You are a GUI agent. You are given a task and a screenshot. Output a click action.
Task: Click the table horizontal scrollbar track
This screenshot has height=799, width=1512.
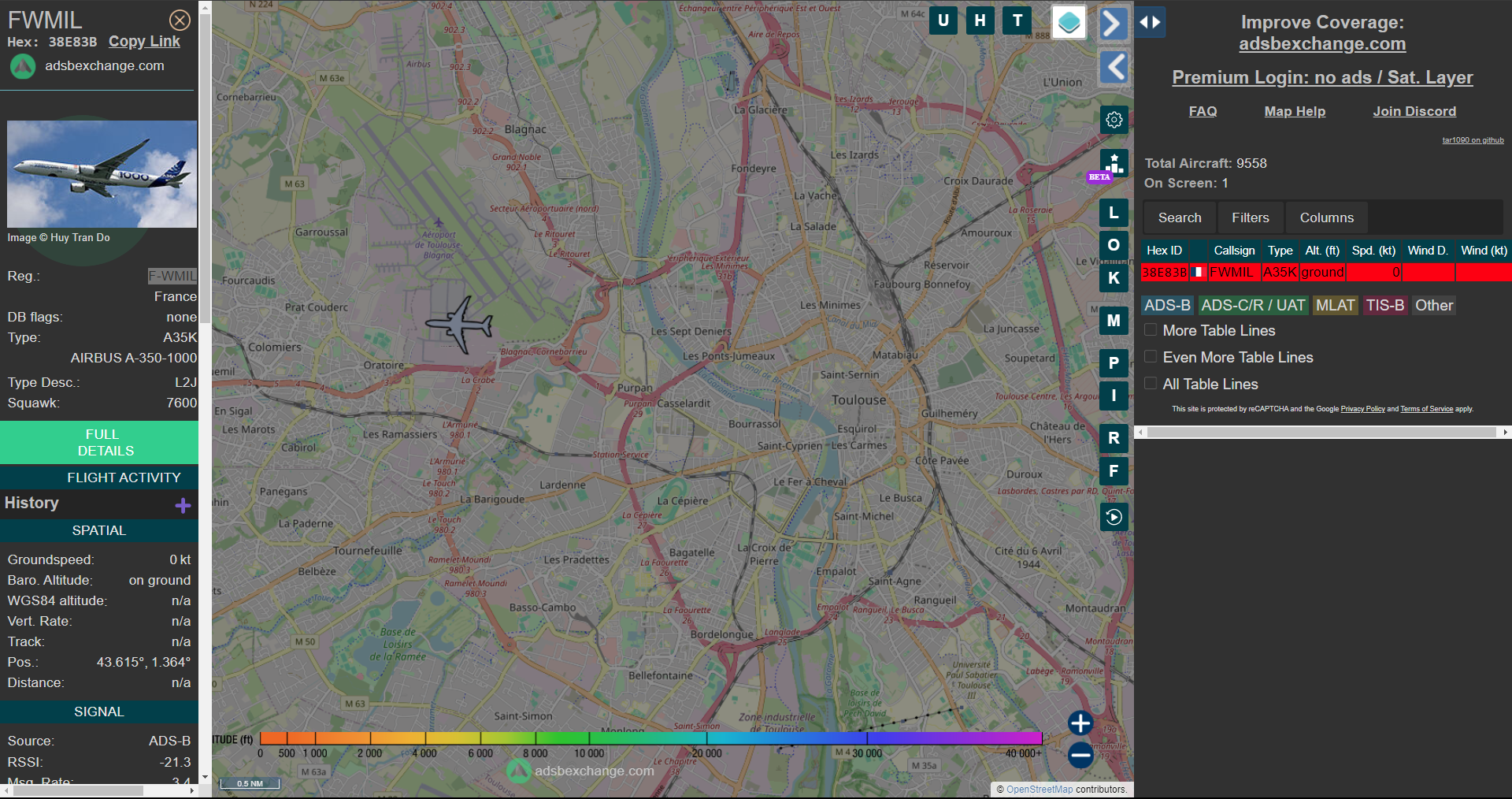tap(1322, 432)
